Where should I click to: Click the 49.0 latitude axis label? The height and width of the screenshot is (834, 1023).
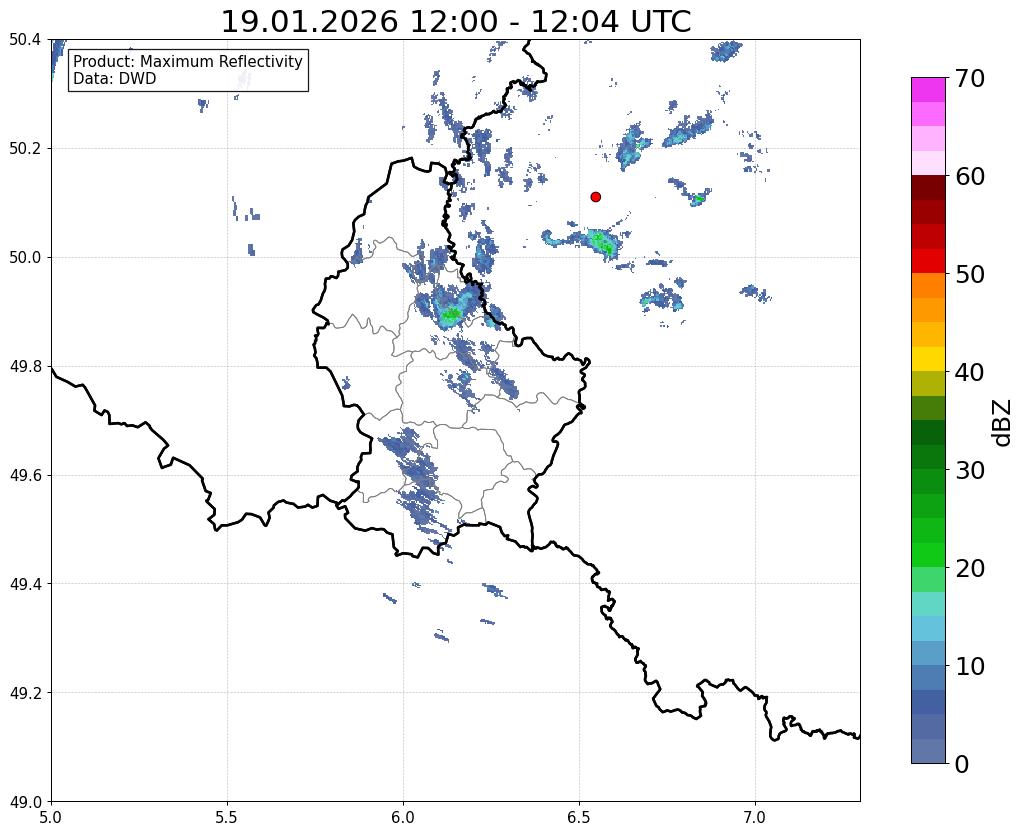pyautogui.click(x=25, y=802)
